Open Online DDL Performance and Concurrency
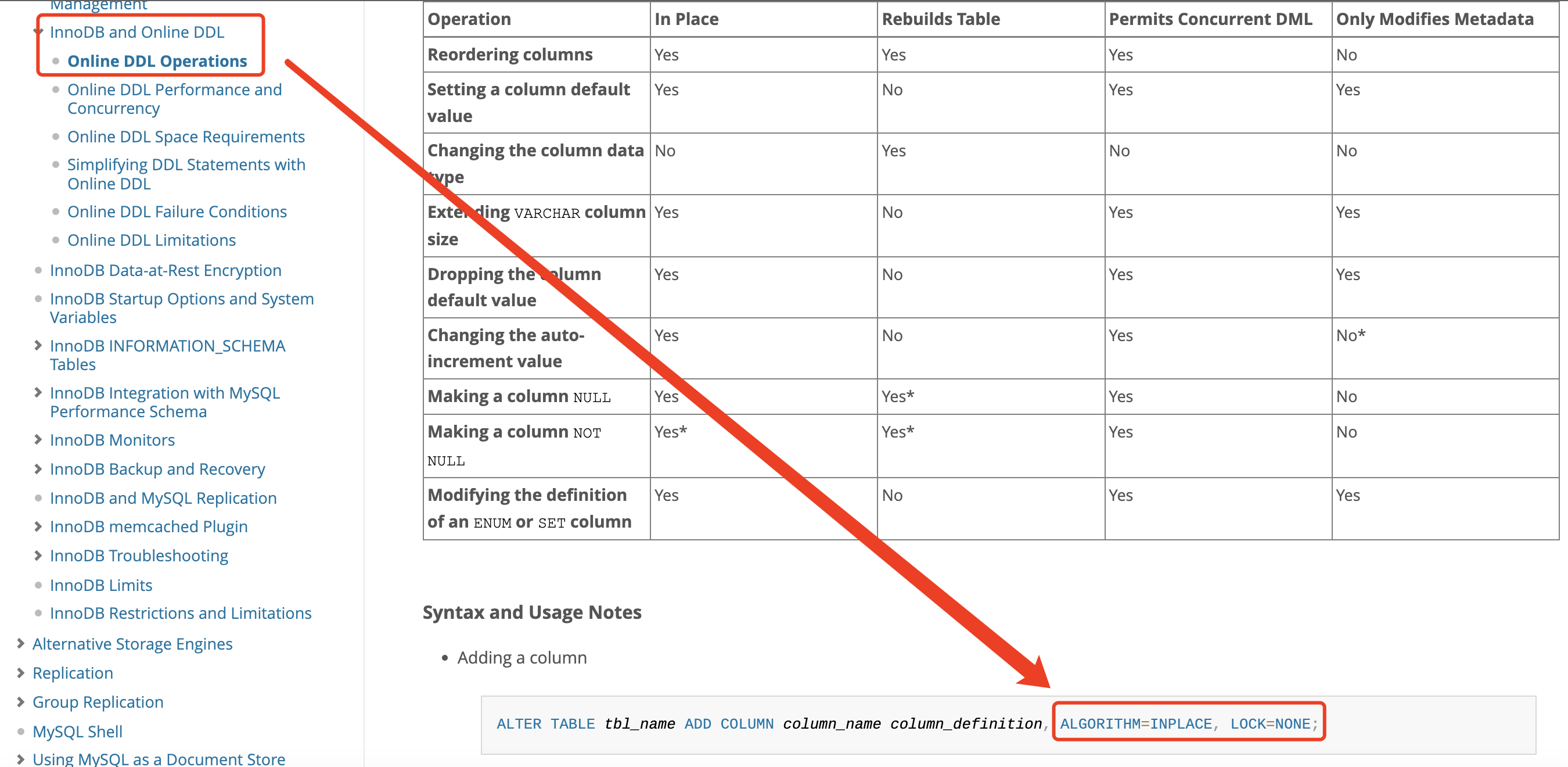The width and height of the screenshot is (1568, 767). click(x=174, y=98)
